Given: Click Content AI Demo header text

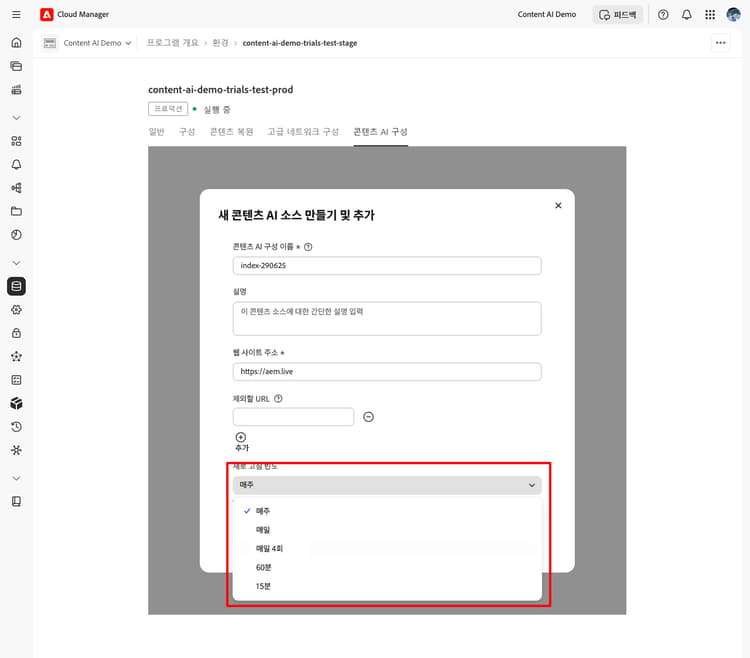Looking at the screenshot, I should pyautogui.click(x=547, y=15).
